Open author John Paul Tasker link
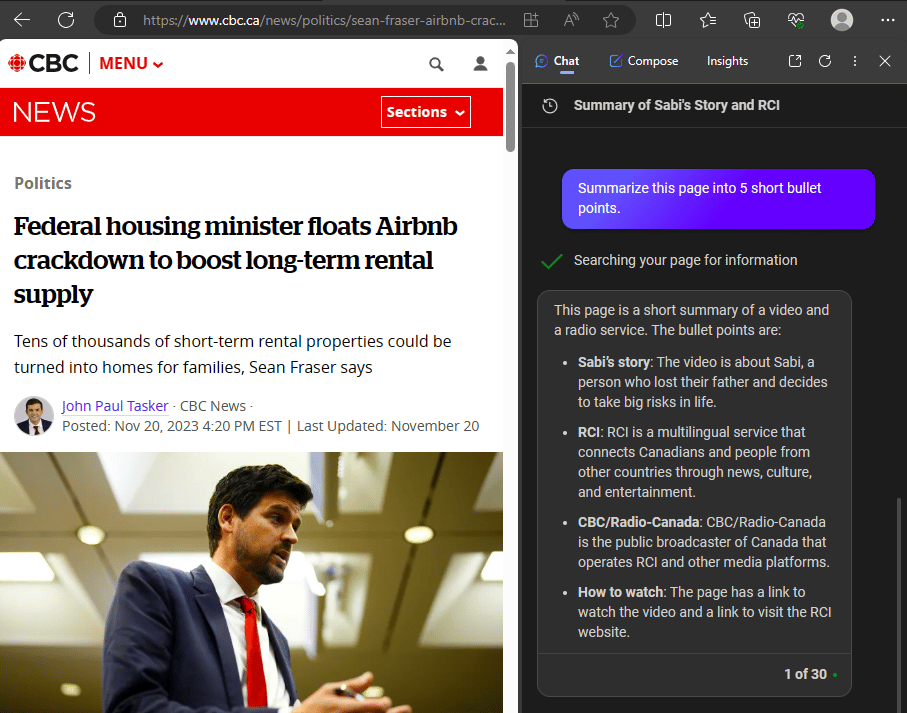This screenshot has height=713, width=907. coord(115,406)
